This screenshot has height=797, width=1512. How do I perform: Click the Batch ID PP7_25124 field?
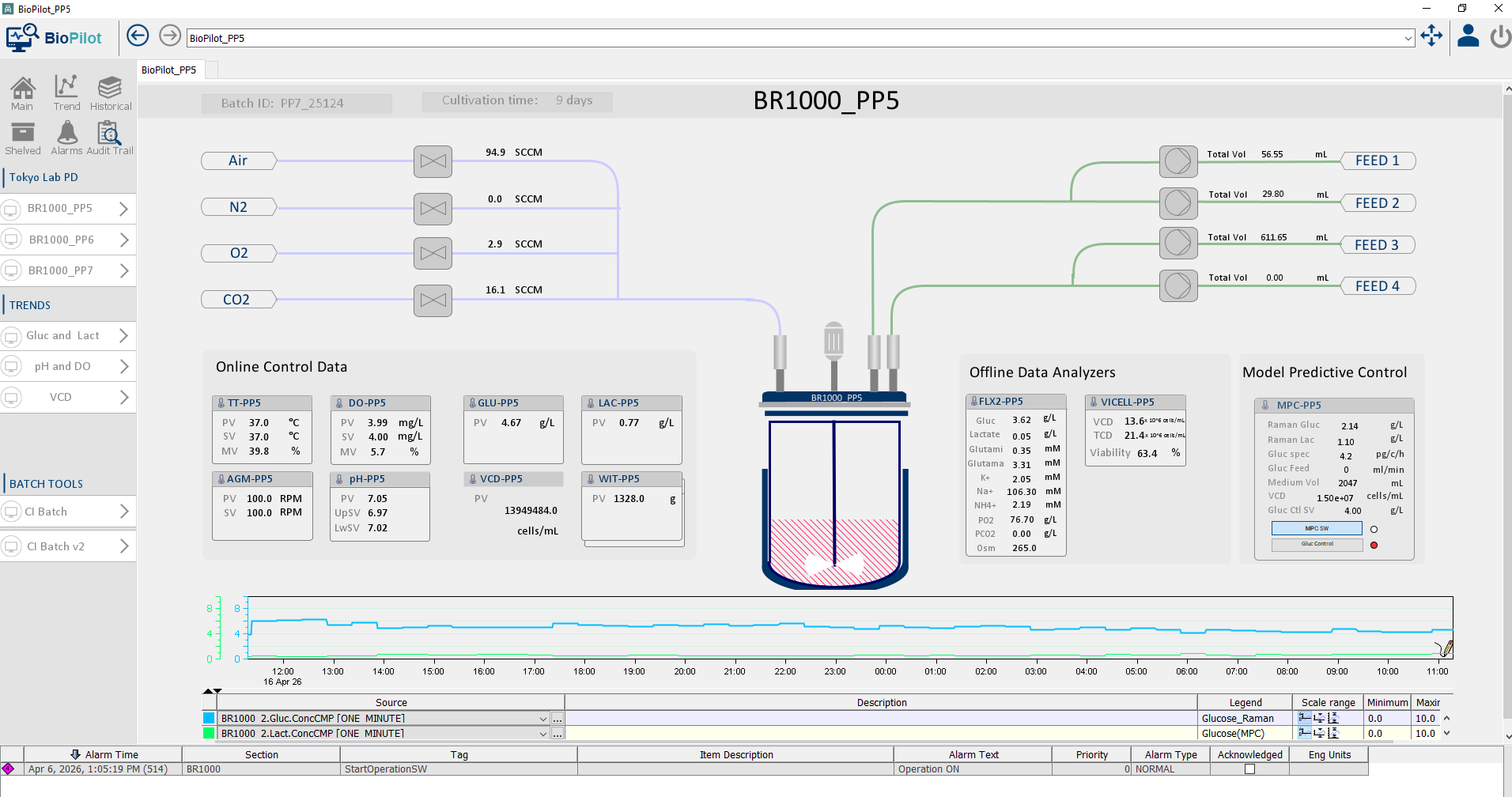297,104
